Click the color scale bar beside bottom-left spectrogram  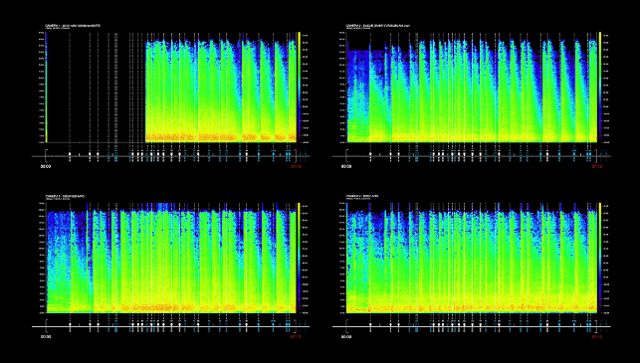299,258
